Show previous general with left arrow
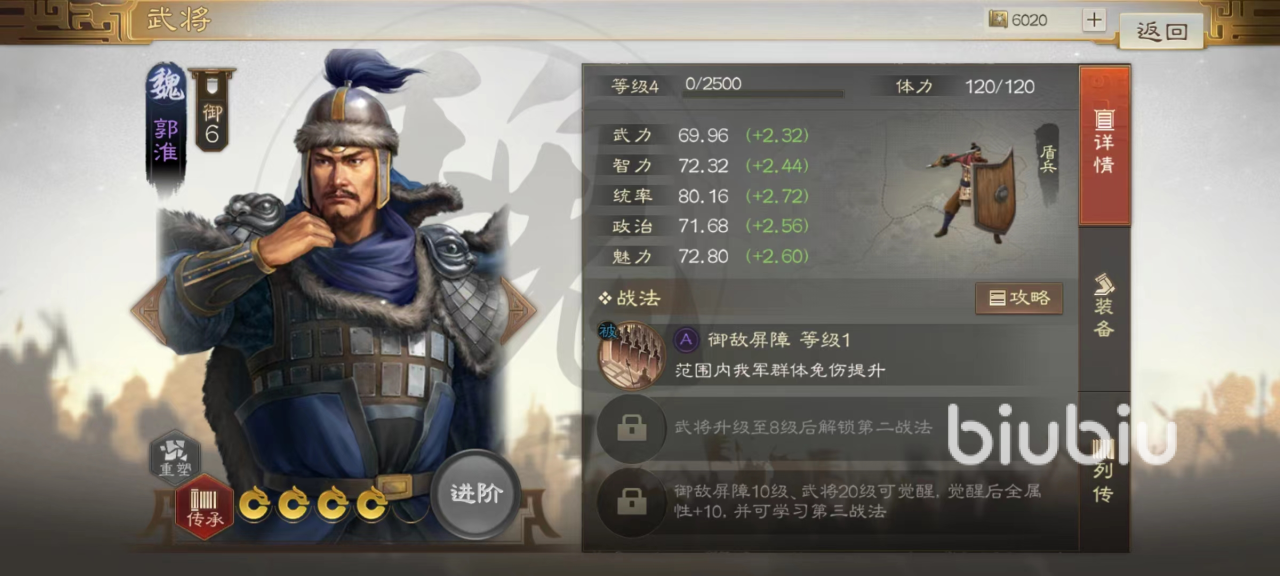This screenshot has width=1280, height=576. [x=148, y=310]
